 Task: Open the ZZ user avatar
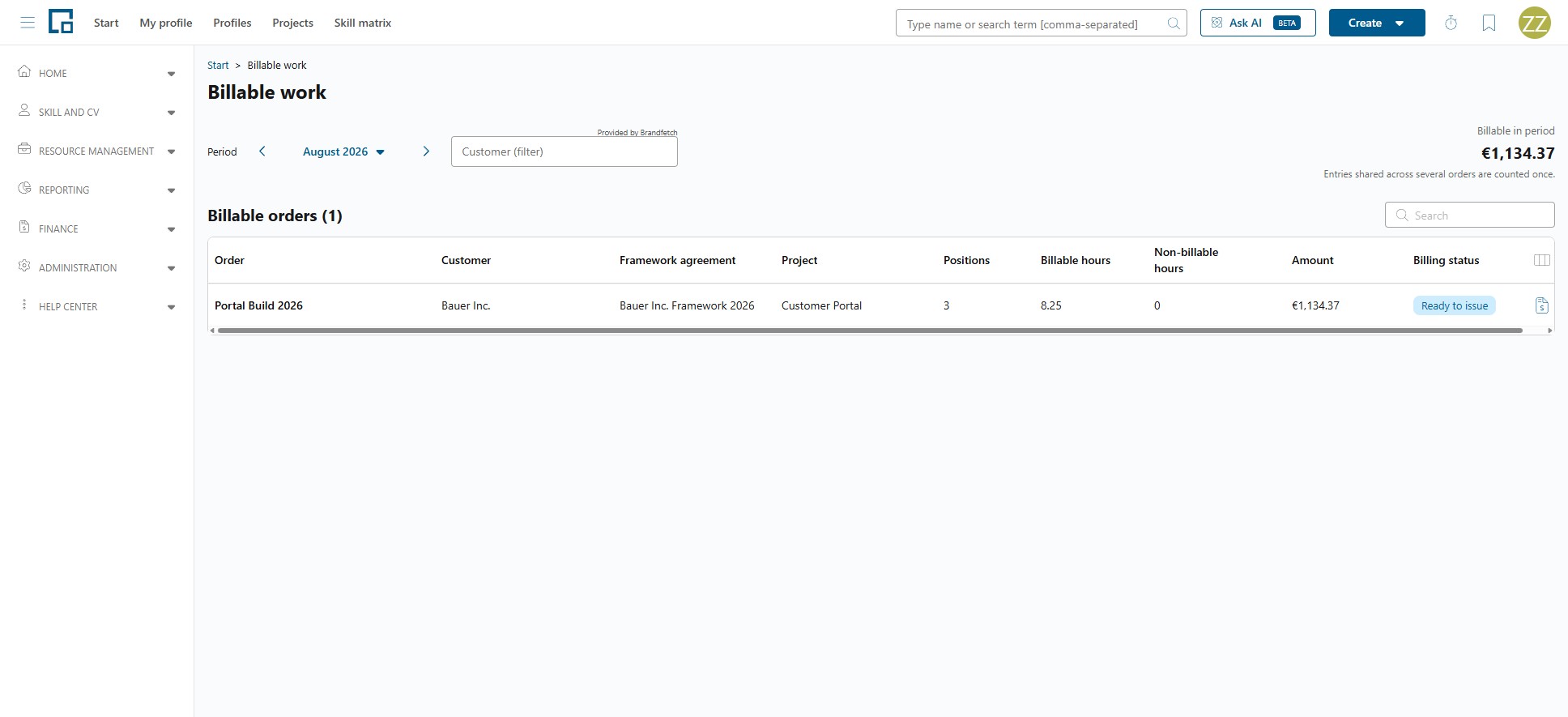[1534, 23]
